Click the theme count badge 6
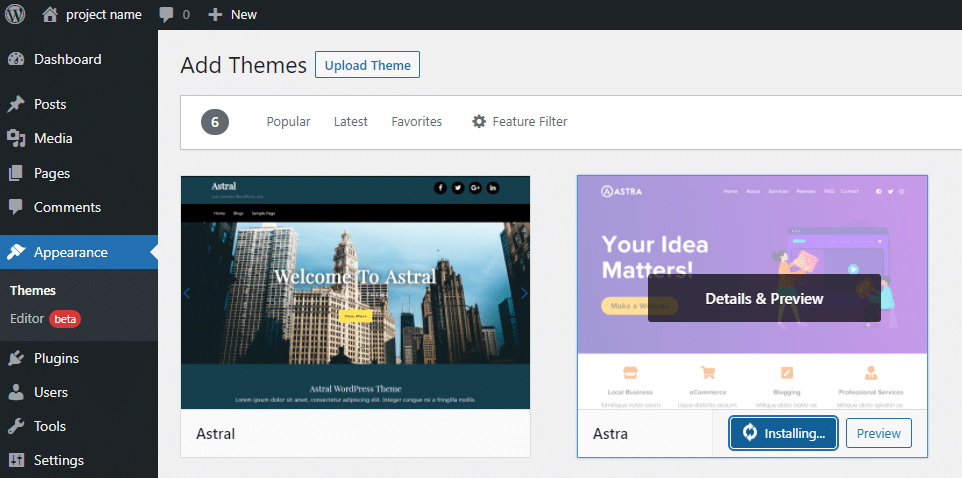The width and height of the screenshot is (962, 478). point(215,122)
